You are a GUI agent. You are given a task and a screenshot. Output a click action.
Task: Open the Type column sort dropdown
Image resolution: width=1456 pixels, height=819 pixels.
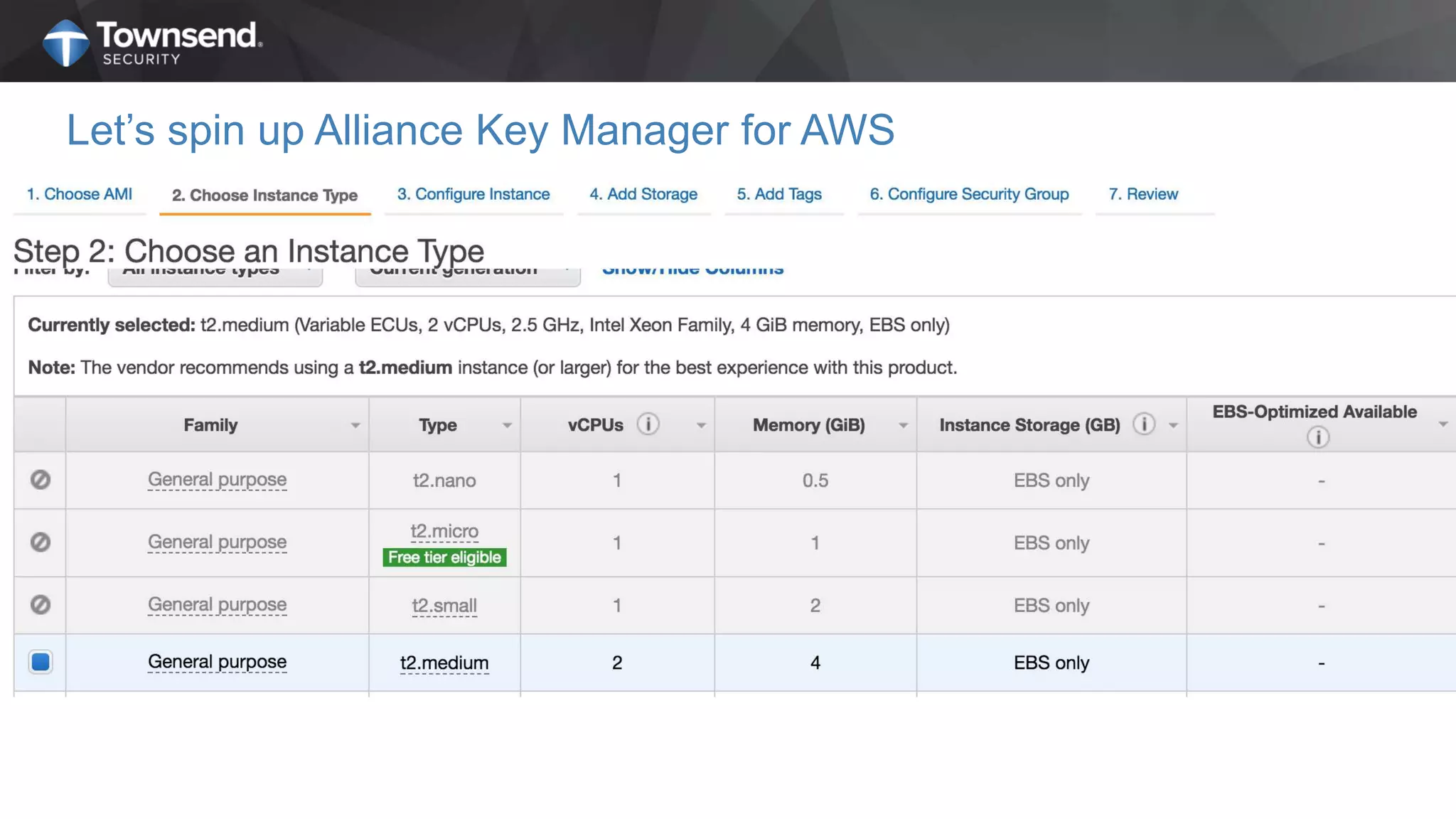tap(507, 425)
